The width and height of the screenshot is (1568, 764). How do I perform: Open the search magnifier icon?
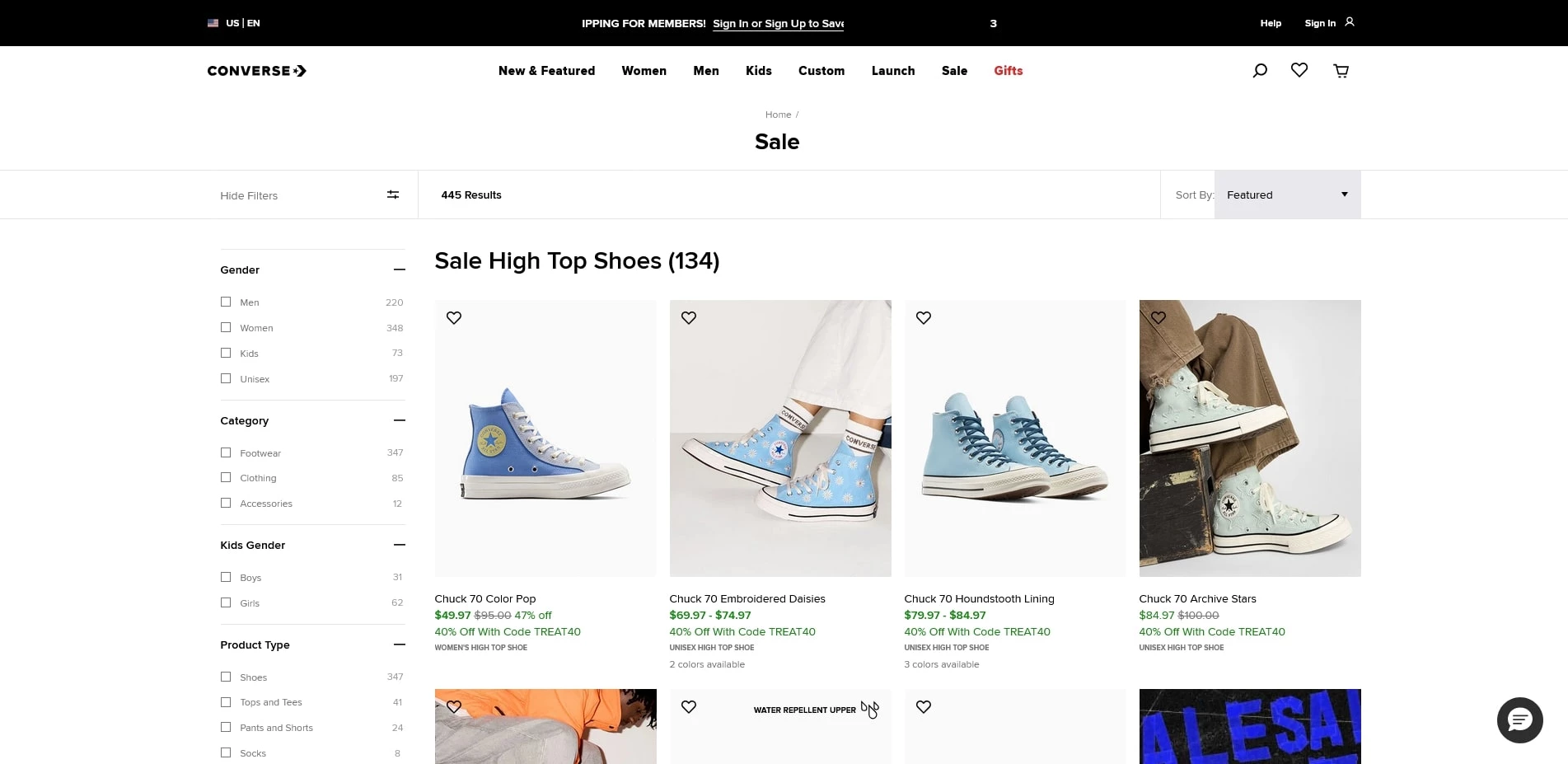(1259, 71)
